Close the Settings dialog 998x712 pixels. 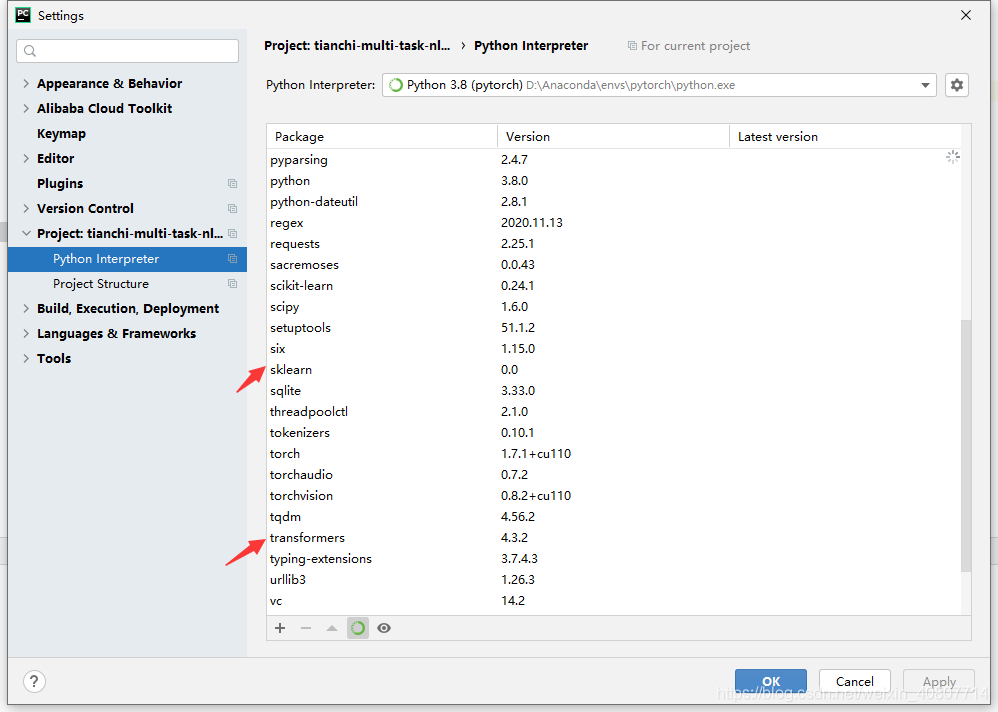[x=966, y=15]
